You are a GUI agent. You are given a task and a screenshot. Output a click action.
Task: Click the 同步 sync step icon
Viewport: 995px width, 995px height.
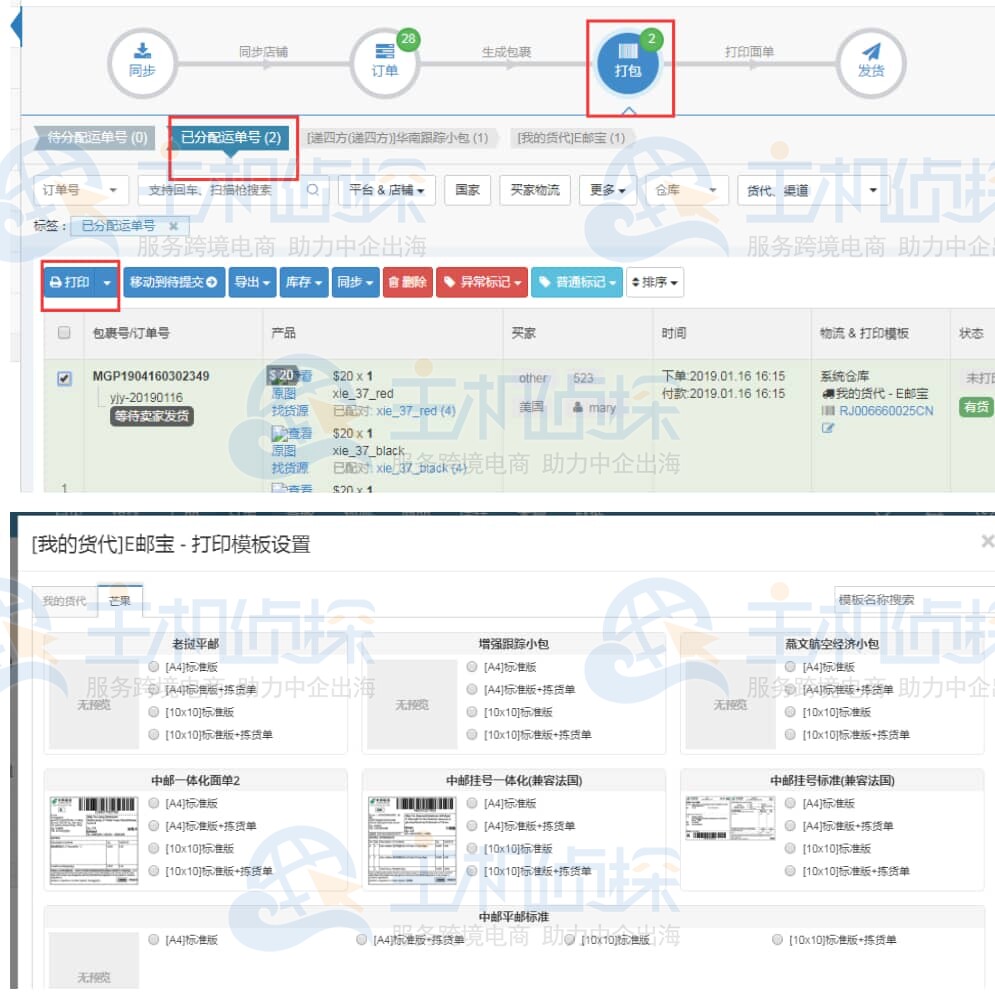pos(142,60)
